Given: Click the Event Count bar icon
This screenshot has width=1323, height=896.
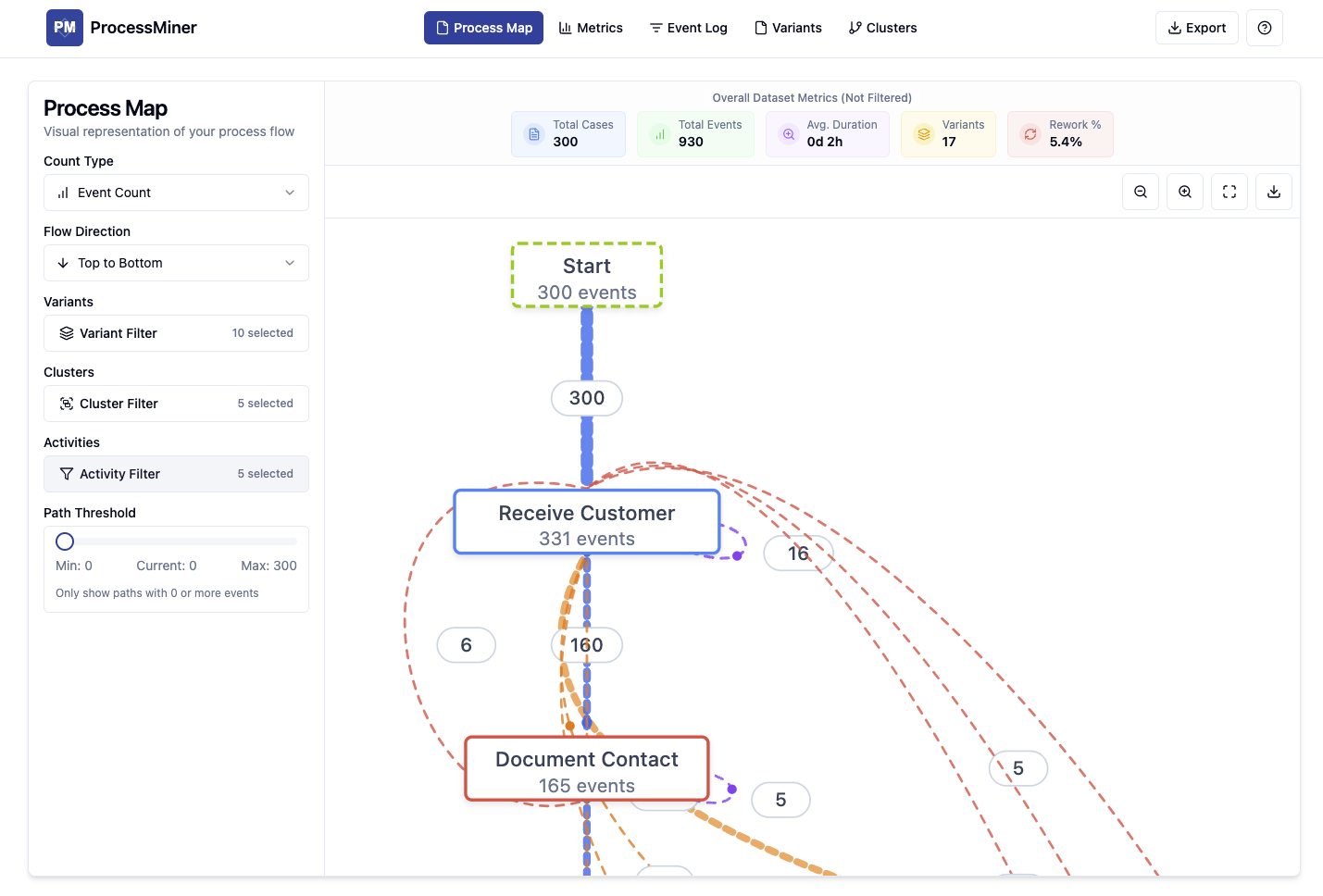Looking at the screenshot, I should [63, 193].
